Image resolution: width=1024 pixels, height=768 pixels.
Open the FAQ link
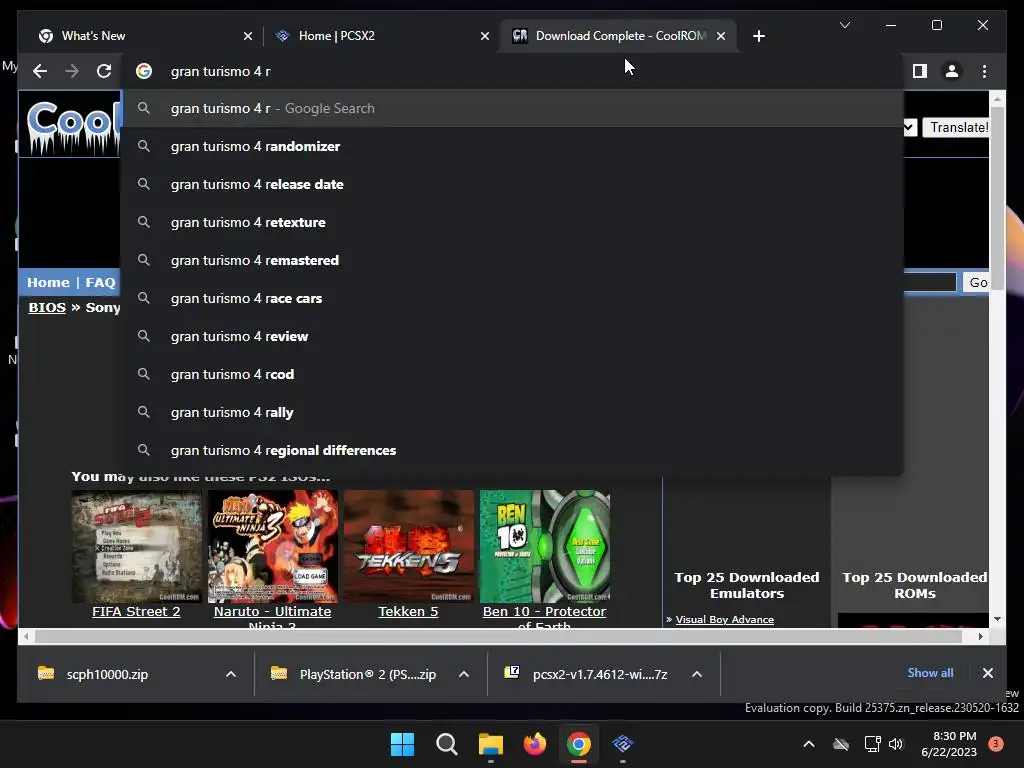pos(100,282)
